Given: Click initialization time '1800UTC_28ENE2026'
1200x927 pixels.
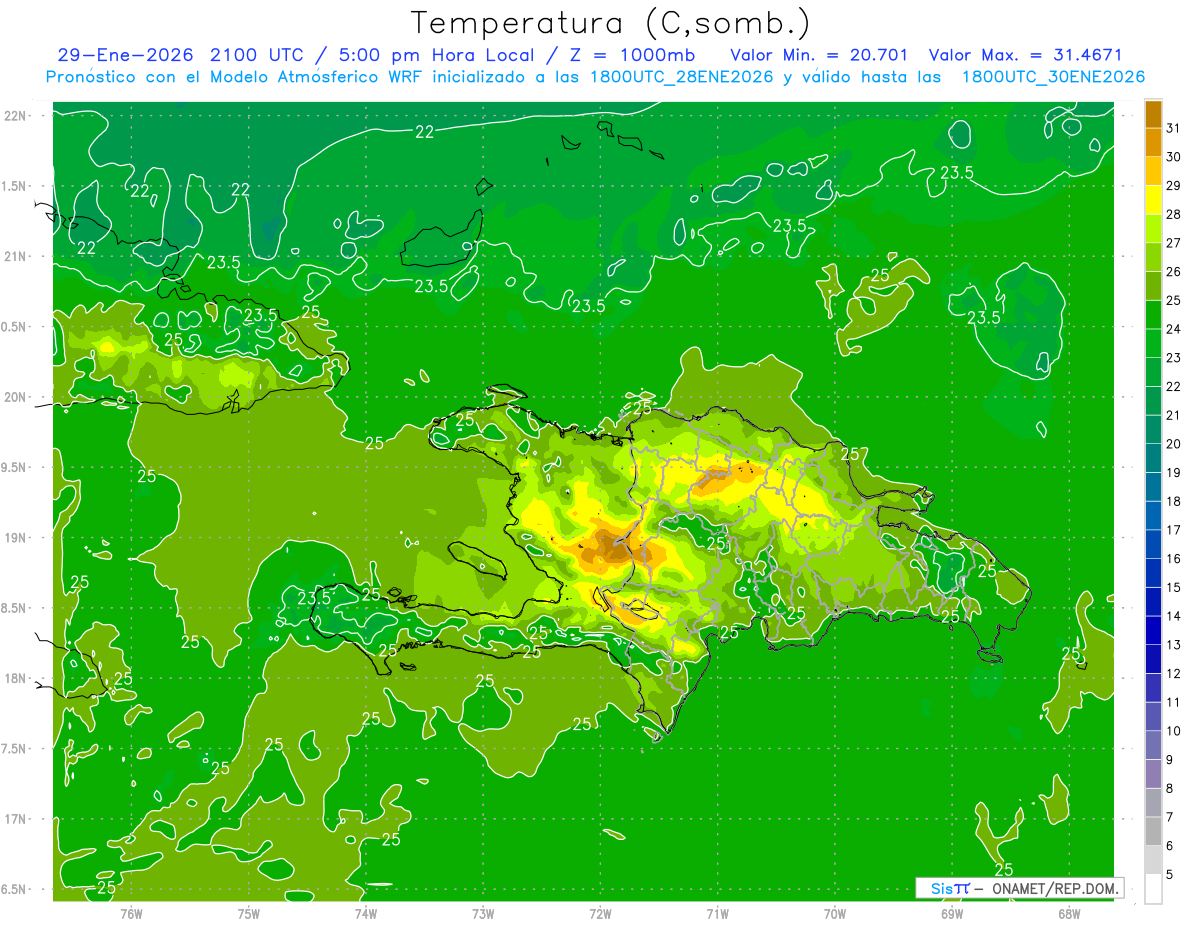Looking at the screenshot, I should click(682, 77).
